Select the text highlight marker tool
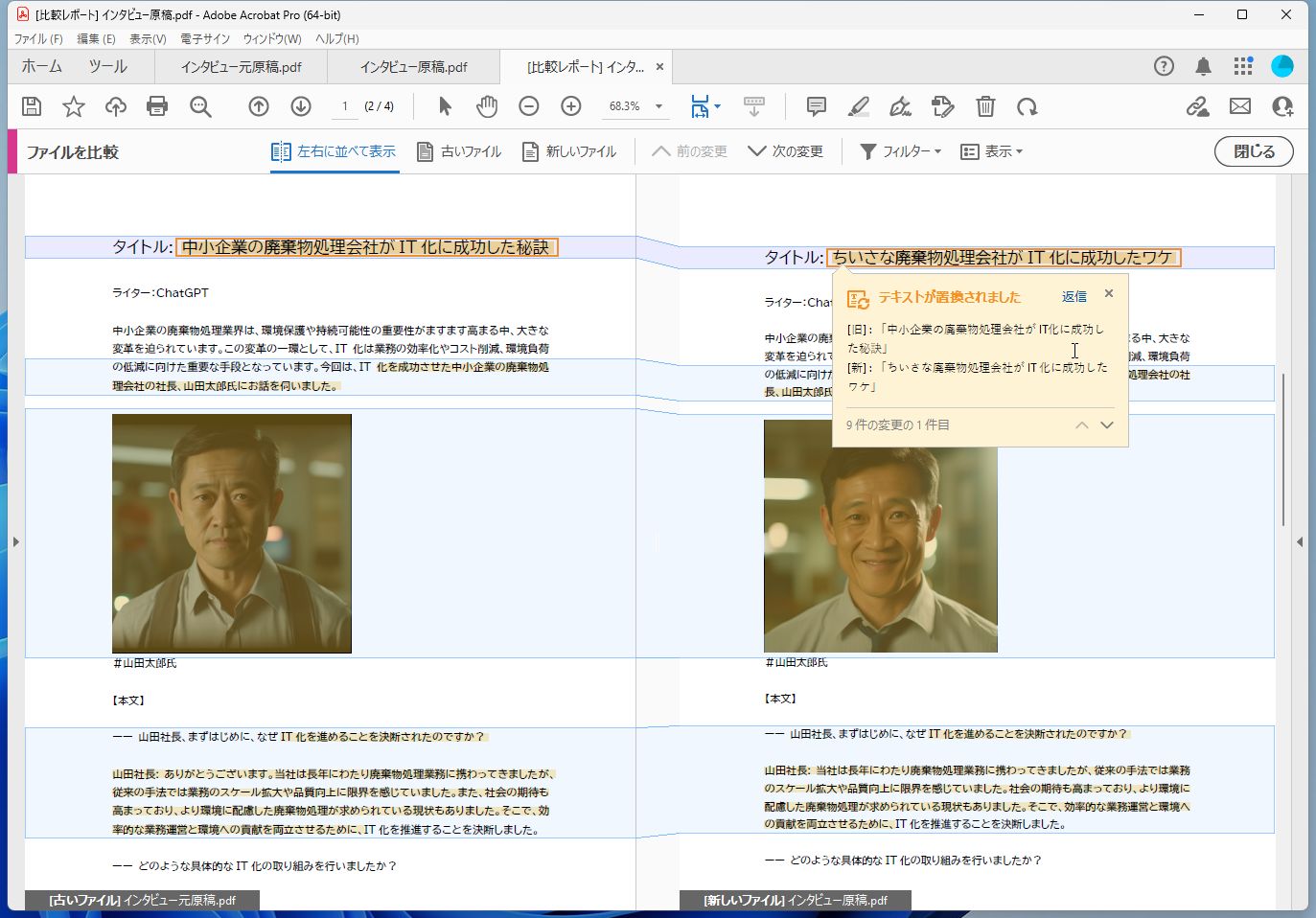The image size is (1316, 918). (x=858, y=106)
